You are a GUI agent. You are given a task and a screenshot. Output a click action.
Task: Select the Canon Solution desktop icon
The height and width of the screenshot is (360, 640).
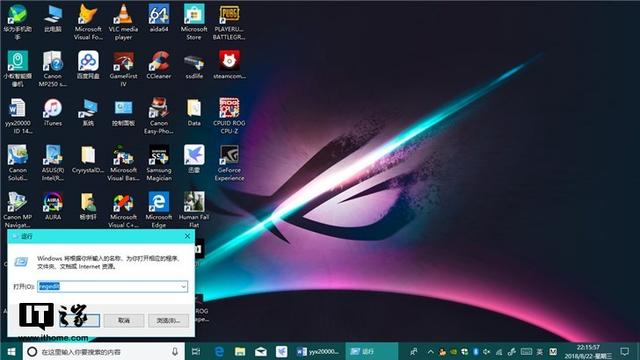pyautogui.click(x=18, y=163)
